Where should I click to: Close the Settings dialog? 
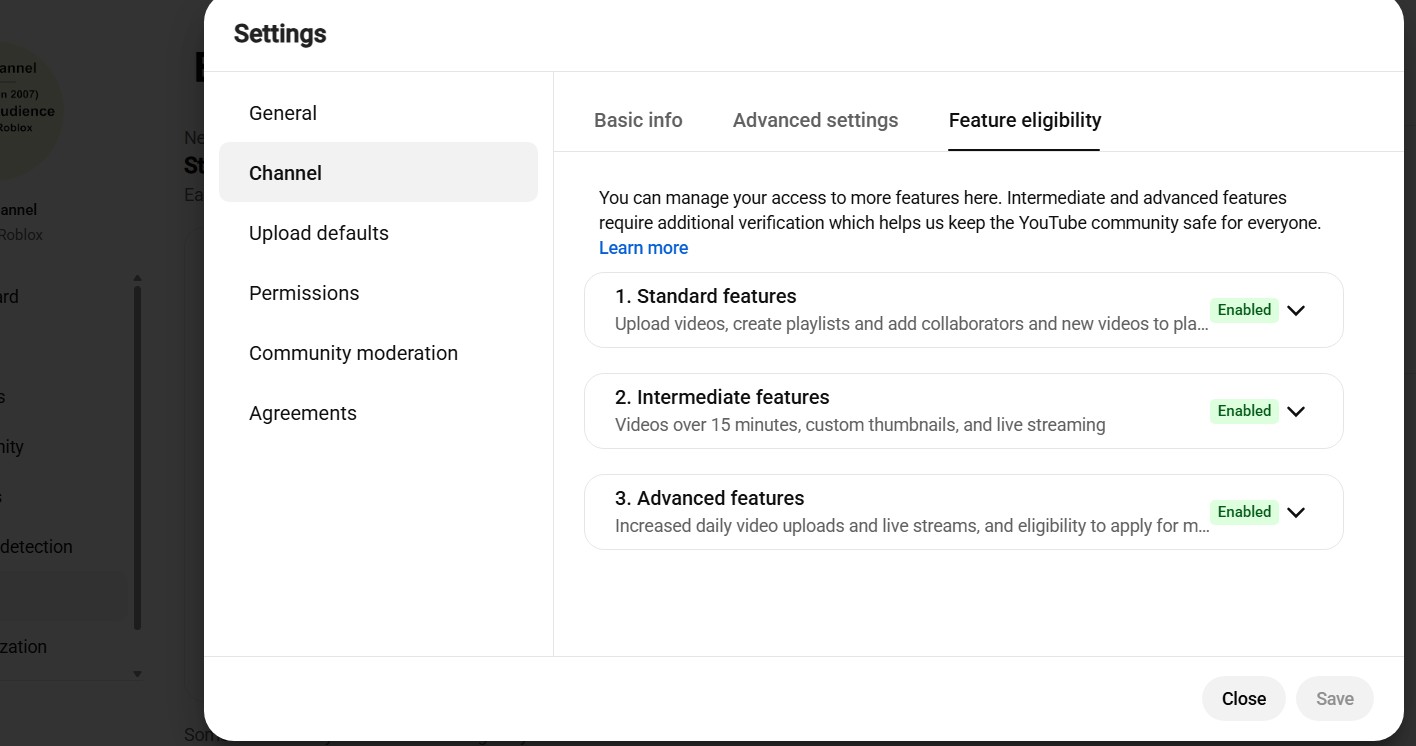pyautogui.click(x=1243, y=699)
